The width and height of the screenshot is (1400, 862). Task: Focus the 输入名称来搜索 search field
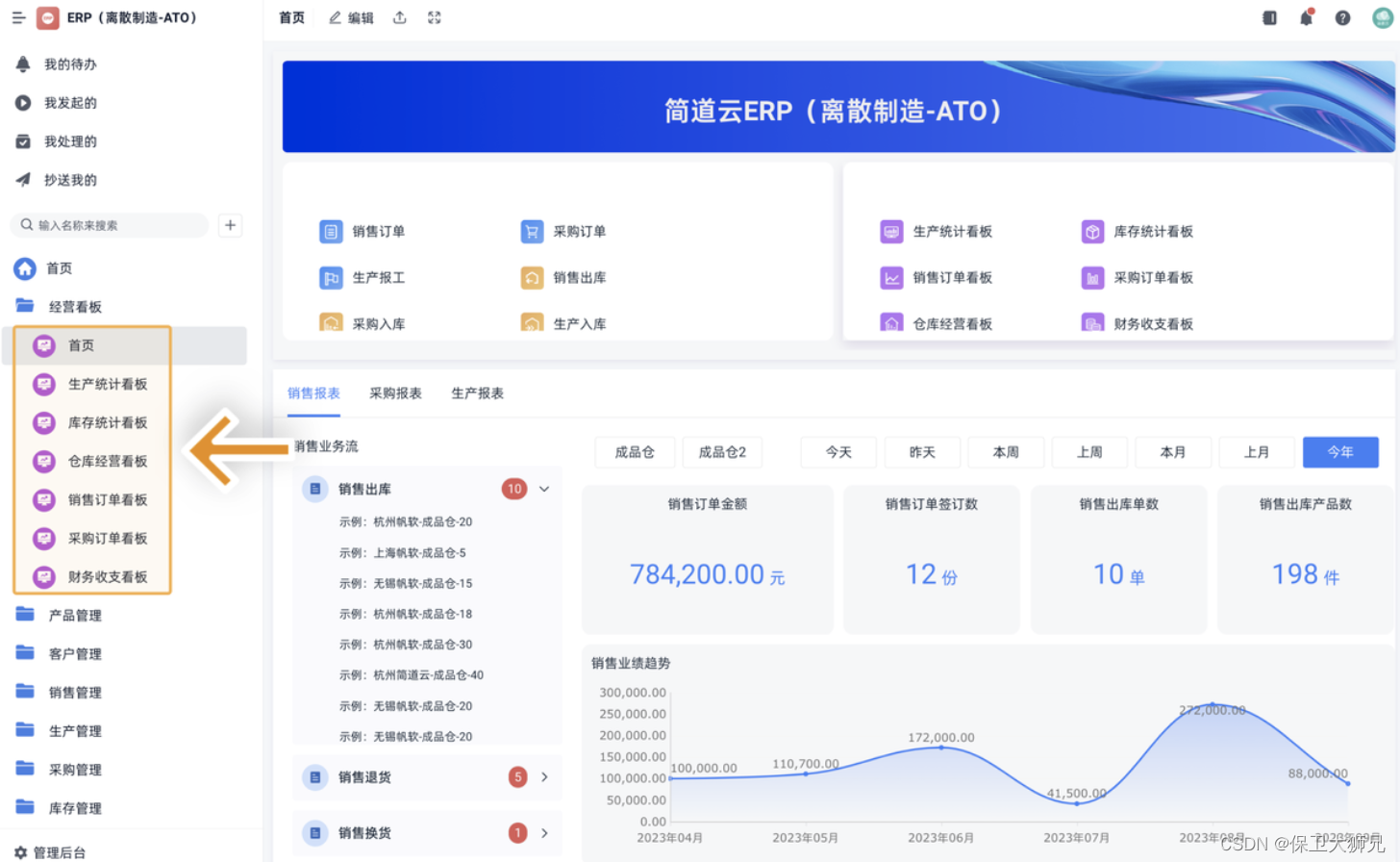tap(110, 225)
